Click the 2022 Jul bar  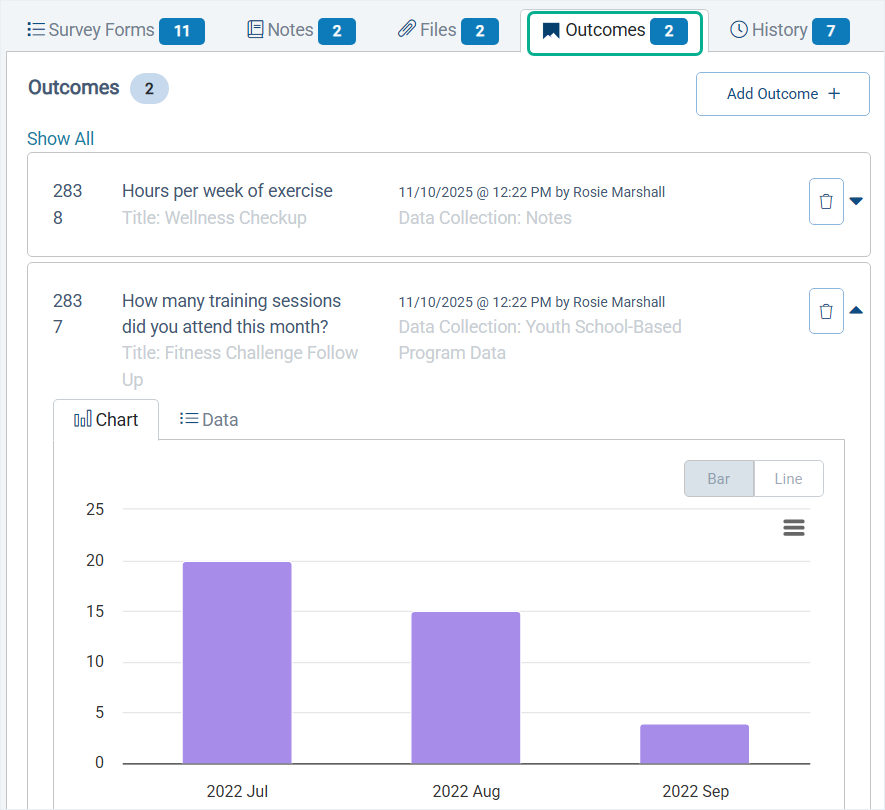(237, 663)
